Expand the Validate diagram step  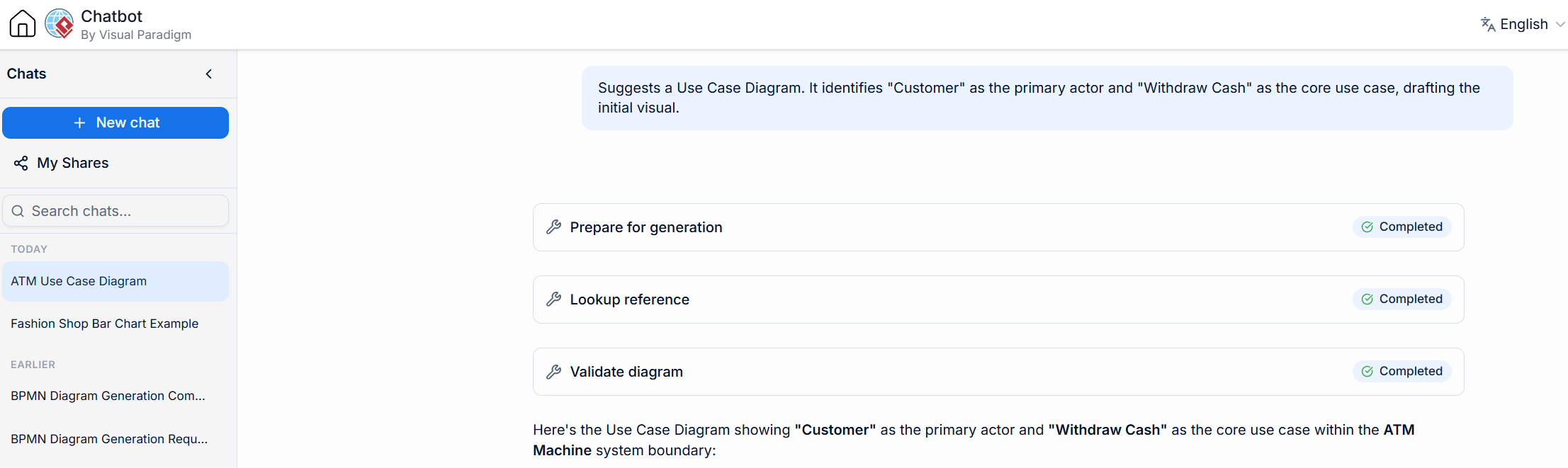coord(998,372)
